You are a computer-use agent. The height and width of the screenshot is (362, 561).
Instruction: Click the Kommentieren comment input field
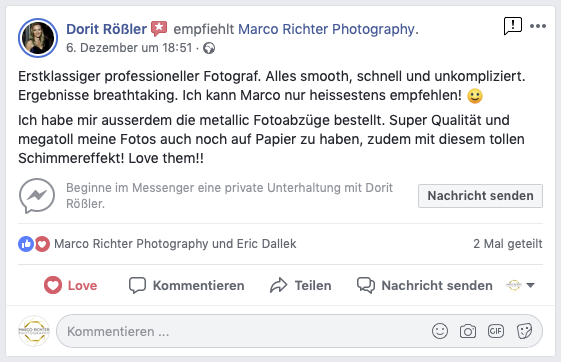click(x=299, y=331)
